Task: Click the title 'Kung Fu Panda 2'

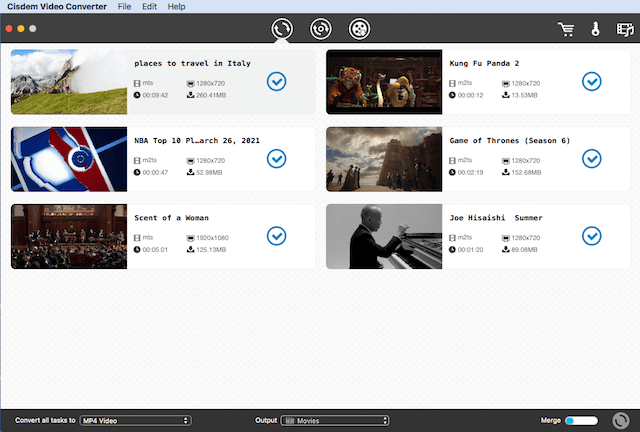Action: pos(484,63)
